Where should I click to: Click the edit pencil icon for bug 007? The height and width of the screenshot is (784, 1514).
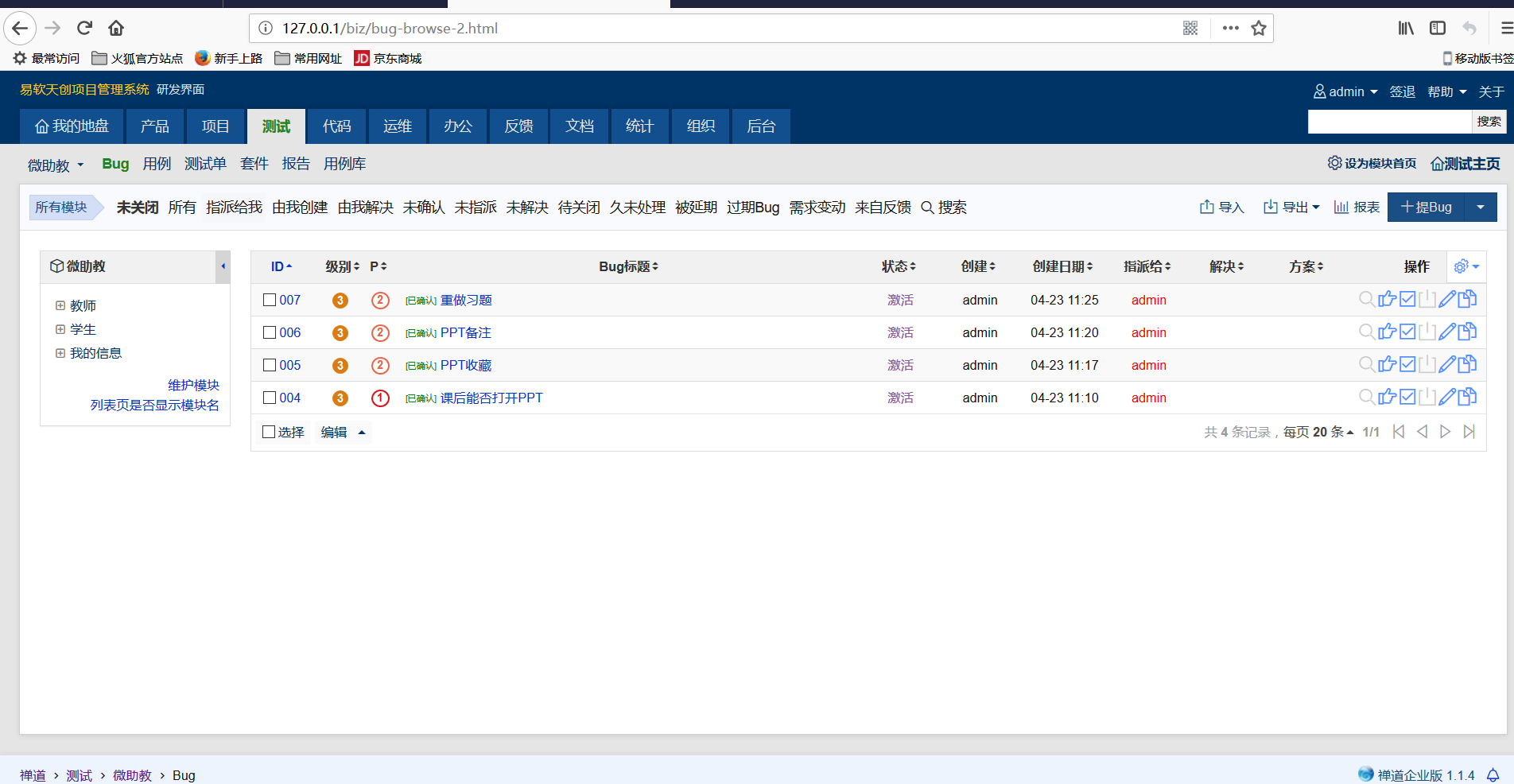pos(1447,300)
